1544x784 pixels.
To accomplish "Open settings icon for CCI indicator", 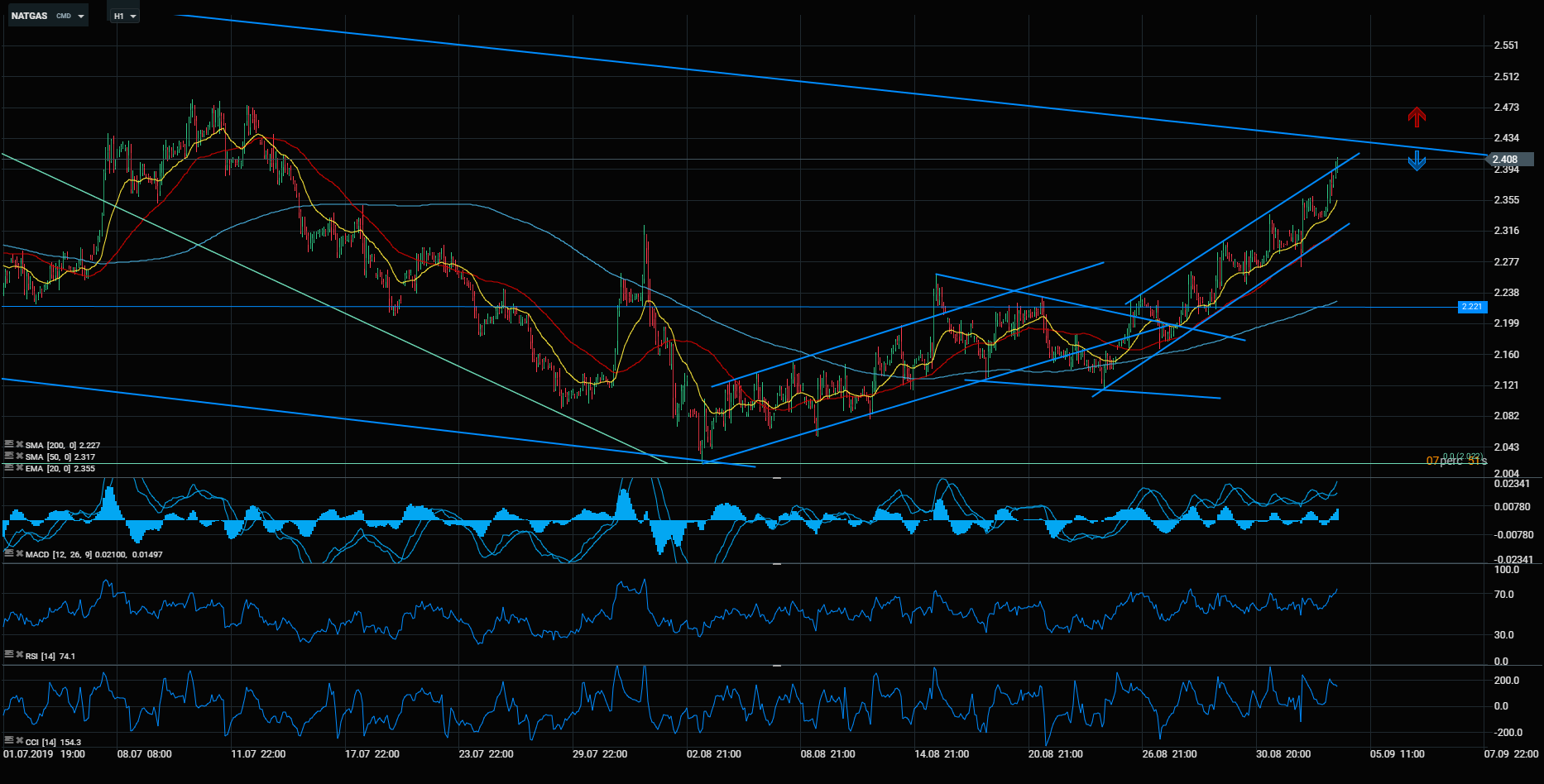I will point(9,741).
